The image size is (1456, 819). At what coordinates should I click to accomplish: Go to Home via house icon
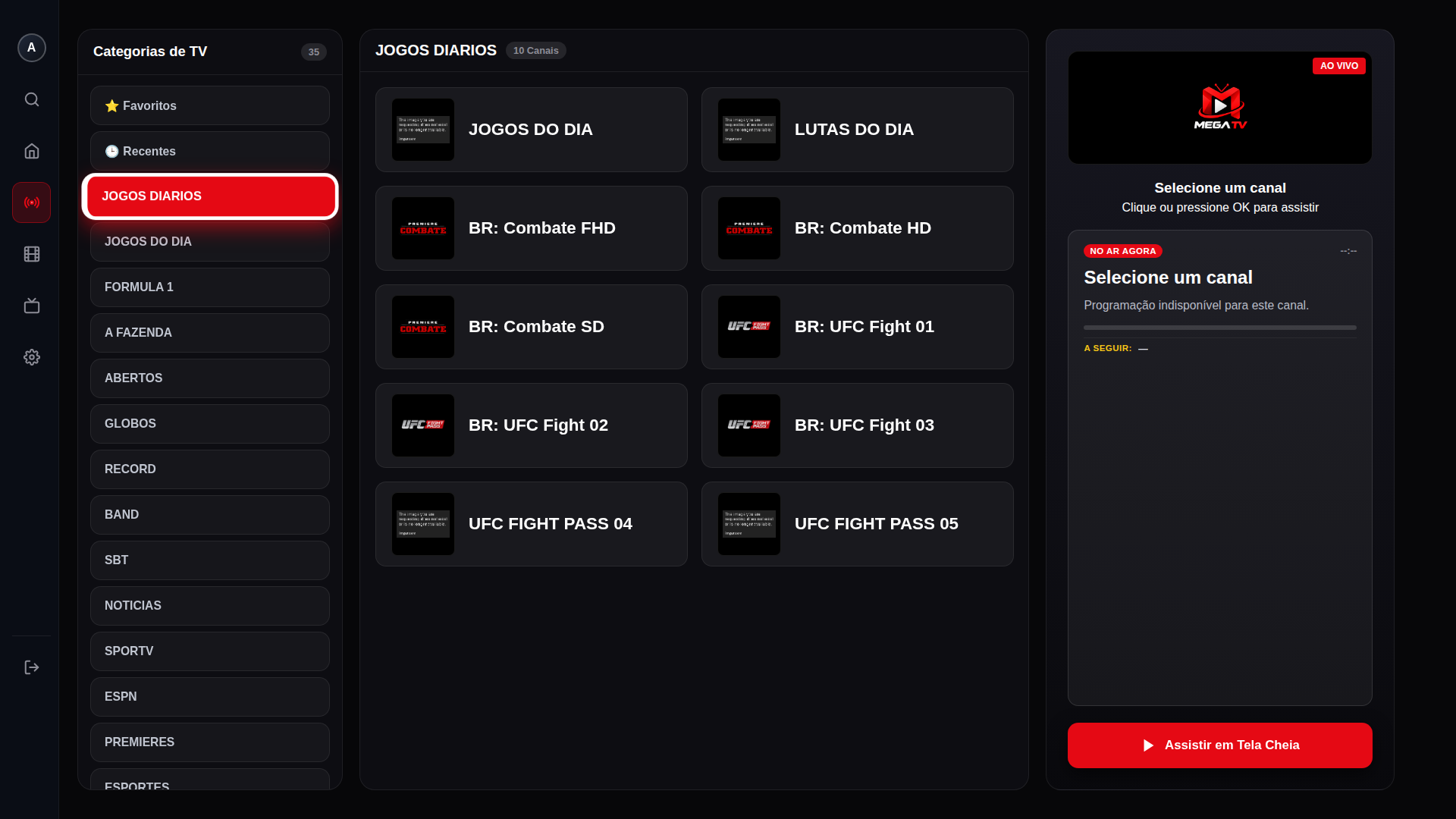31,151
